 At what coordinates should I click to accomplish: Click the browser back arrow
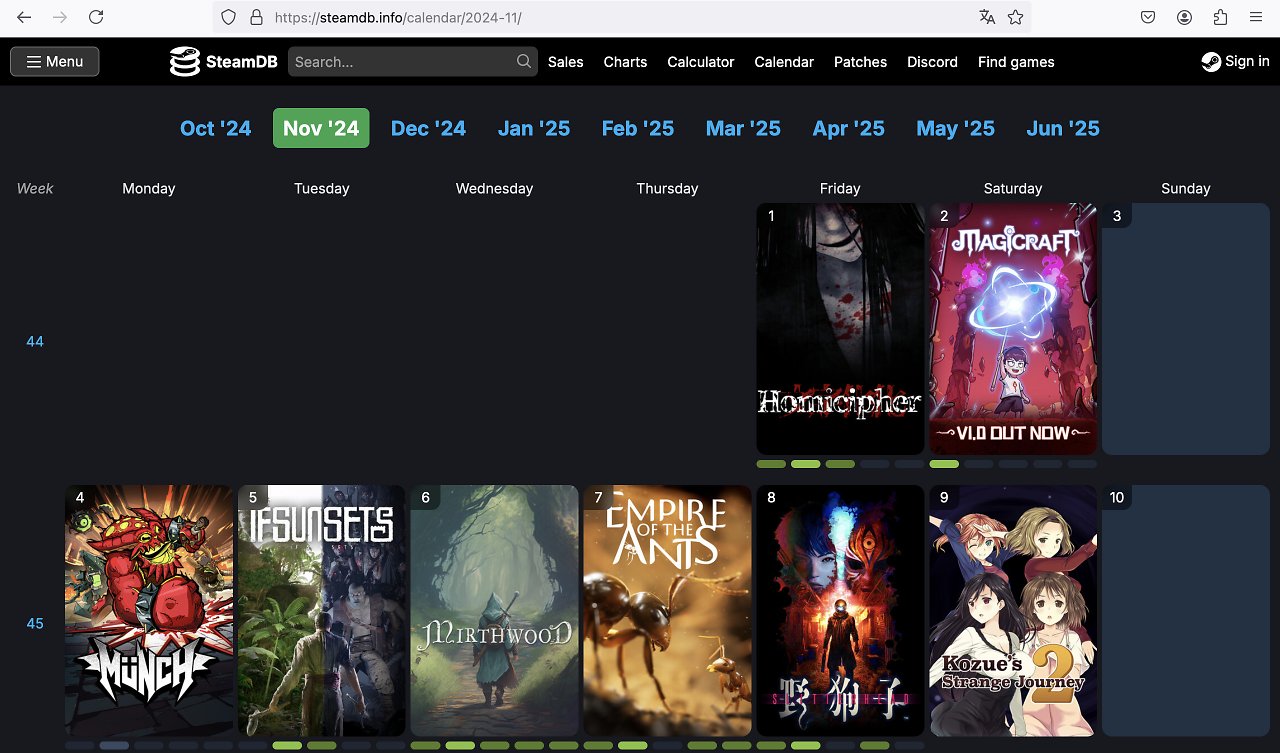pyautogui.click(x=24, y=17)
